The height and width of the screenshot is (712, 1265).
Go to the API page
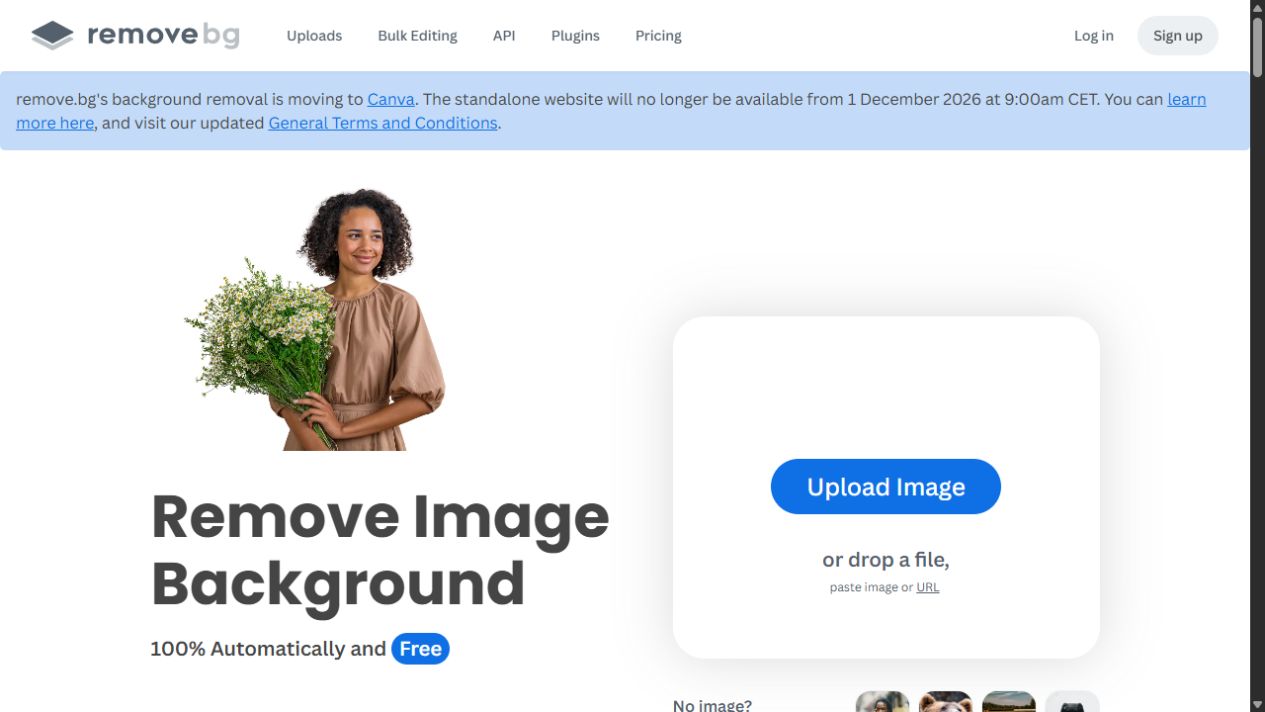(x=504, y=36)
